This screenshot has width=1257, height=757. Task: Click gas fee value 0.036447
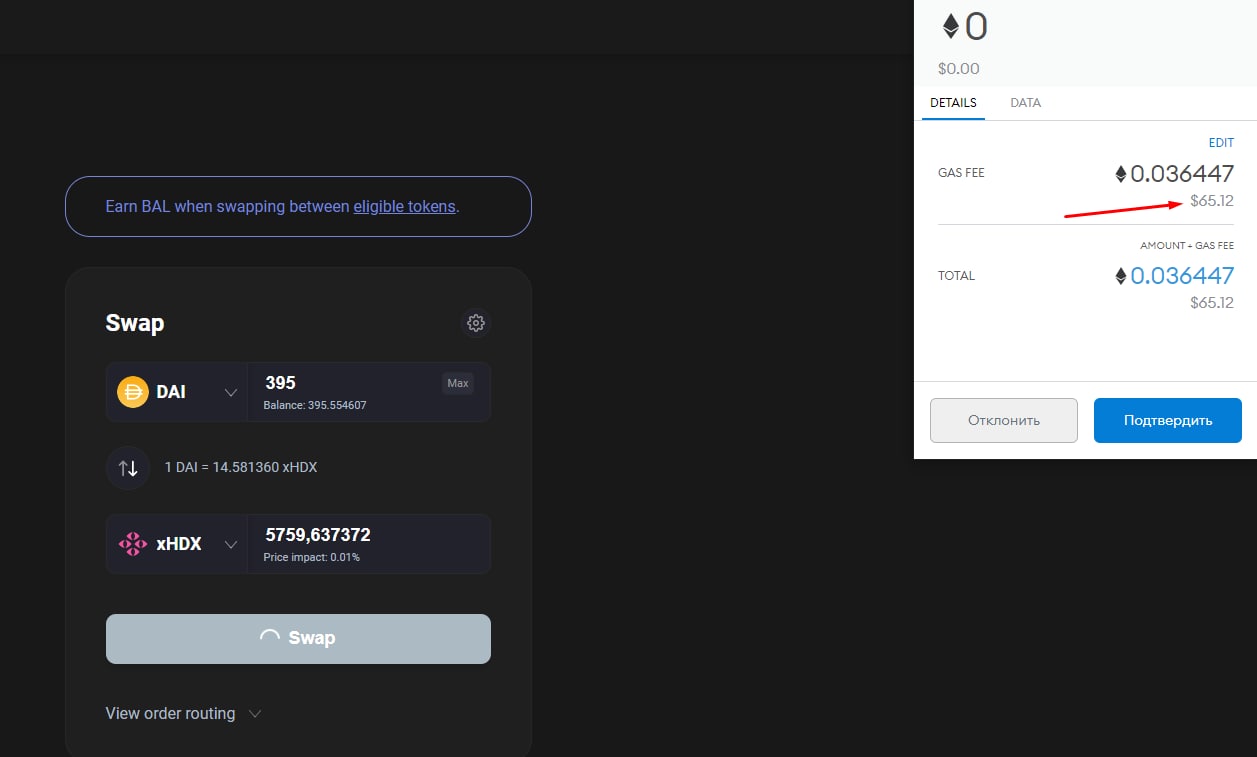point(1182,174)
